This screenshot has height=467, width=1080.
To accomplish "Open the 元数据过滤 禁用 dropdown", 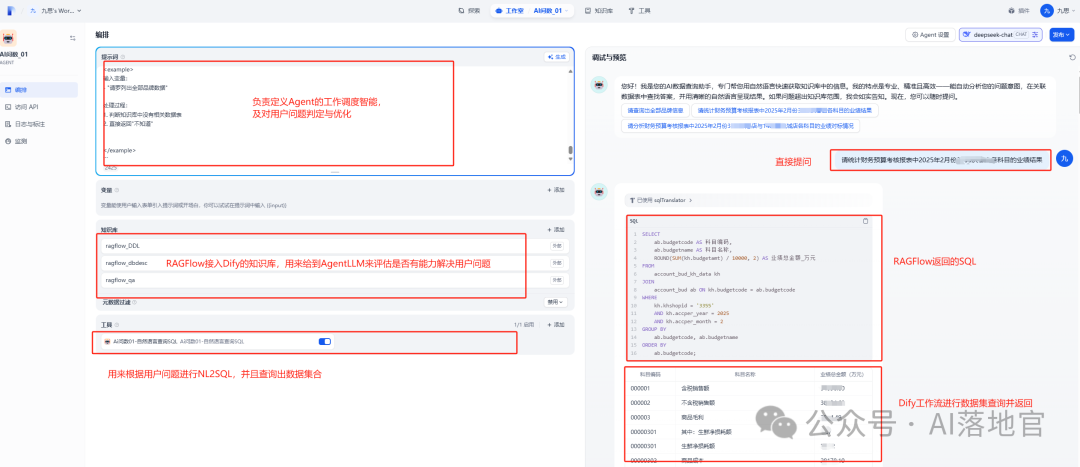I will click(x=555, y=302).
